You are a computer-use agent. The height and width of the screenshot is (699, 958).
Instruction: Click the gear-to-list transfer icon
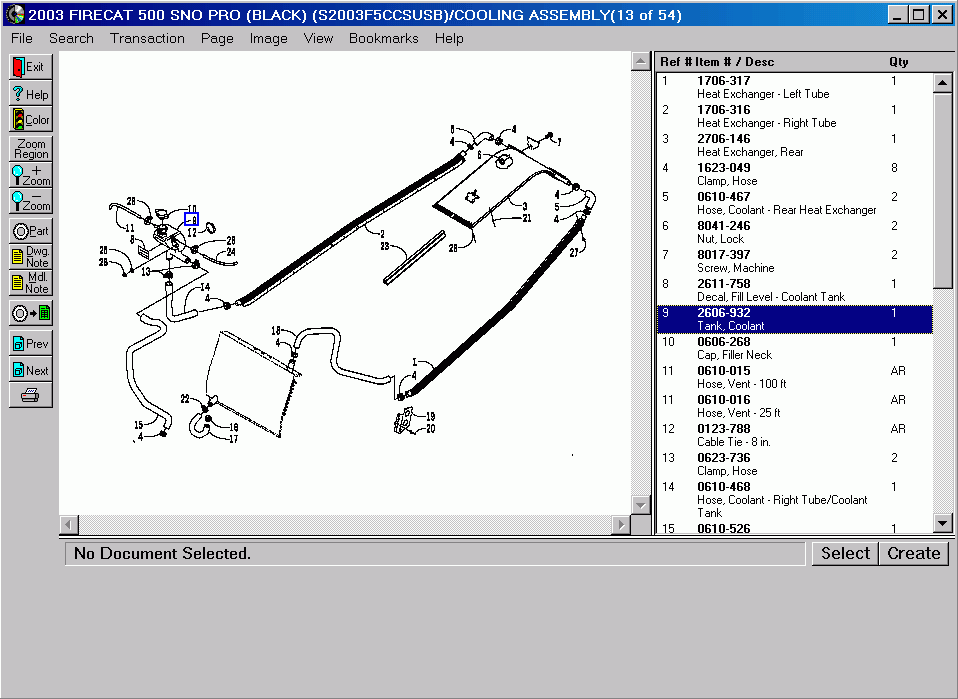point(30,313)
